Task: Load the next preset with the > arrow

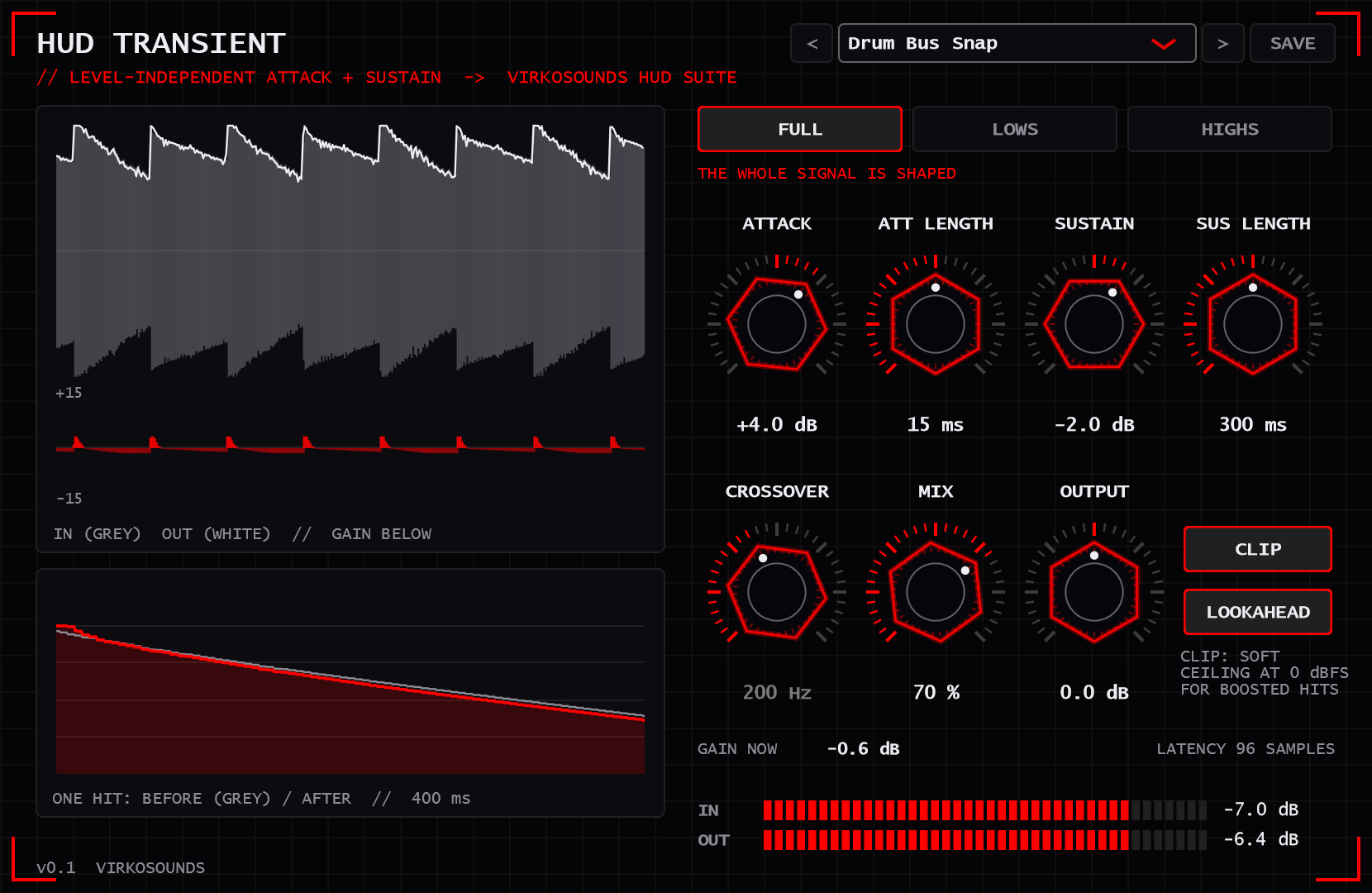Action: (1222, 43)
